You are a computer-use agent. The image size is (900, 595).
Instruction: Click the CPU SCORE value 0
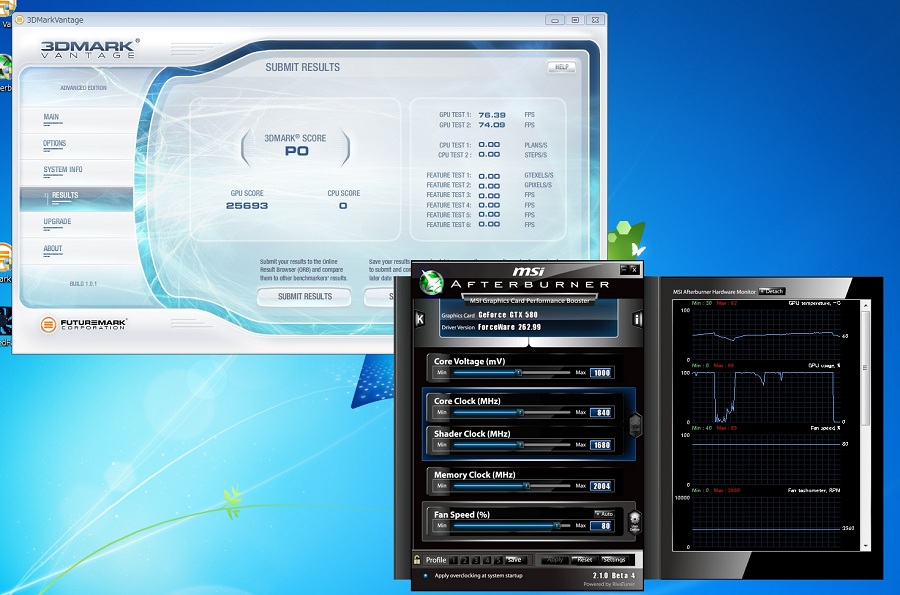tap(343, 205)
